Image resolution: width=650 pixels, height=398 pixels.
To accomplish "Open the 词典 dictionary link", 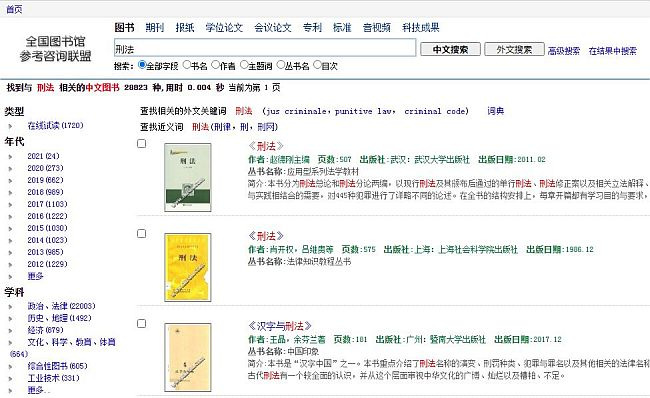I will [495, 111].
